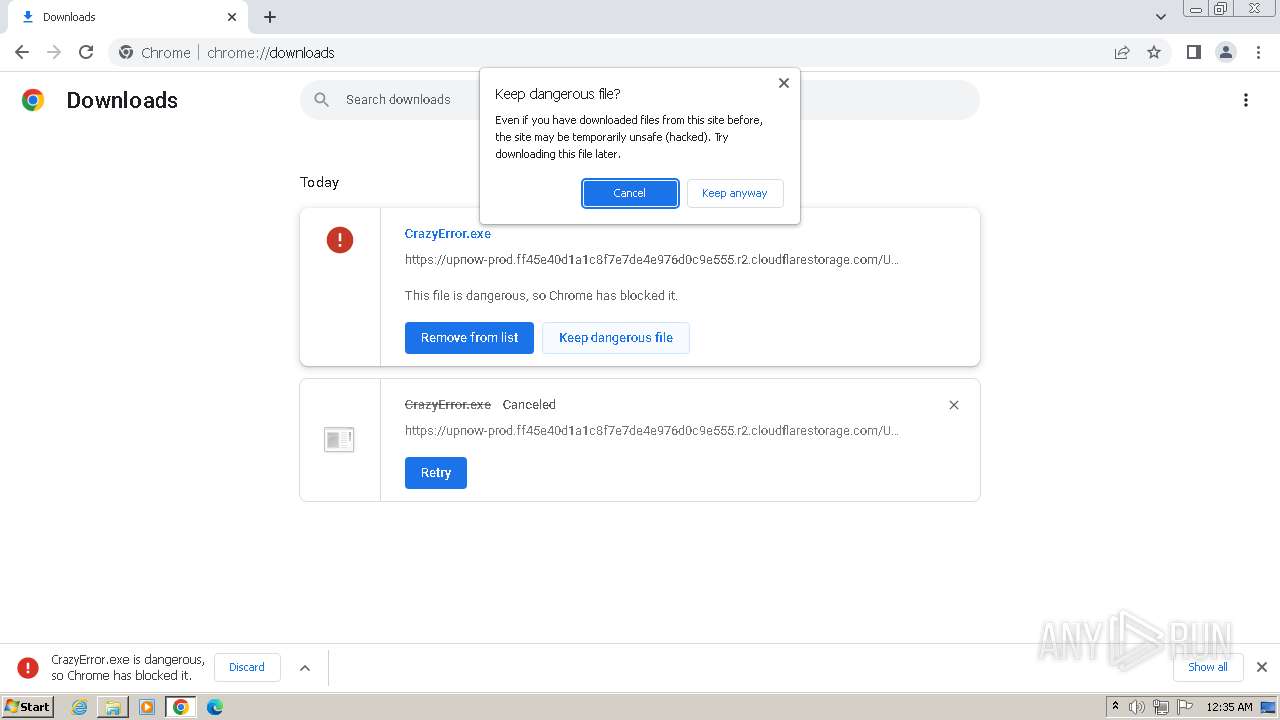
Task: Click Keep anyway in the dialog
Action: tap(735, 193)
